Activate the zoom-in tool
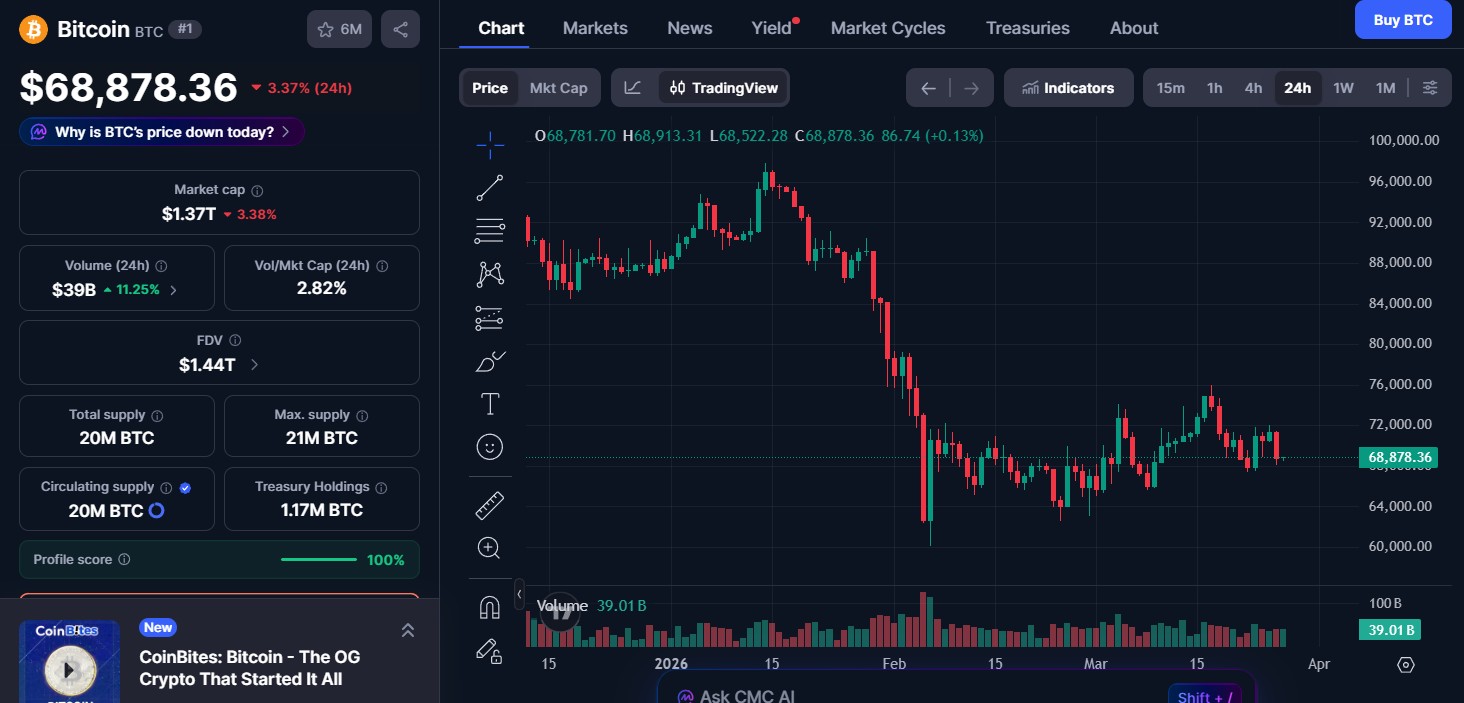 point(489,547)
